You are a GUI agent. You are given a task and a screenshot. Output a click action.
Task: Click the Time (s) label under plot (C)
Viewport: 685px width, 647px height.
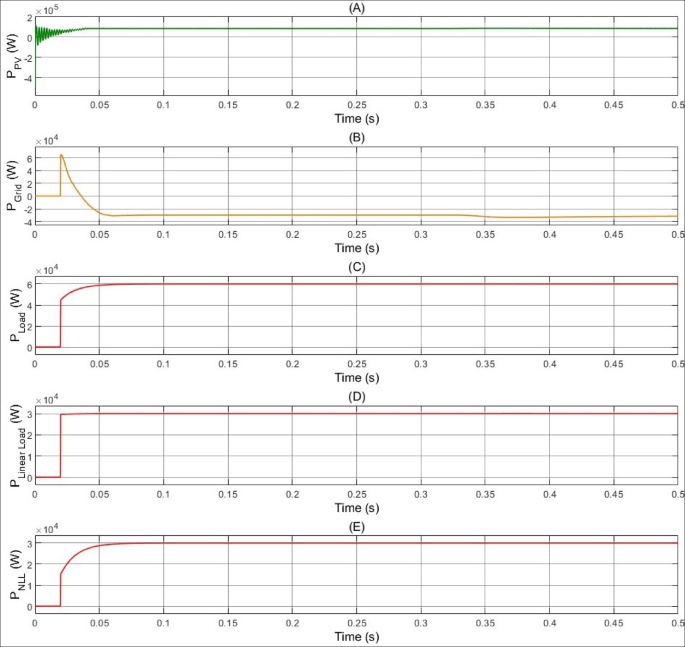[356, 377]
